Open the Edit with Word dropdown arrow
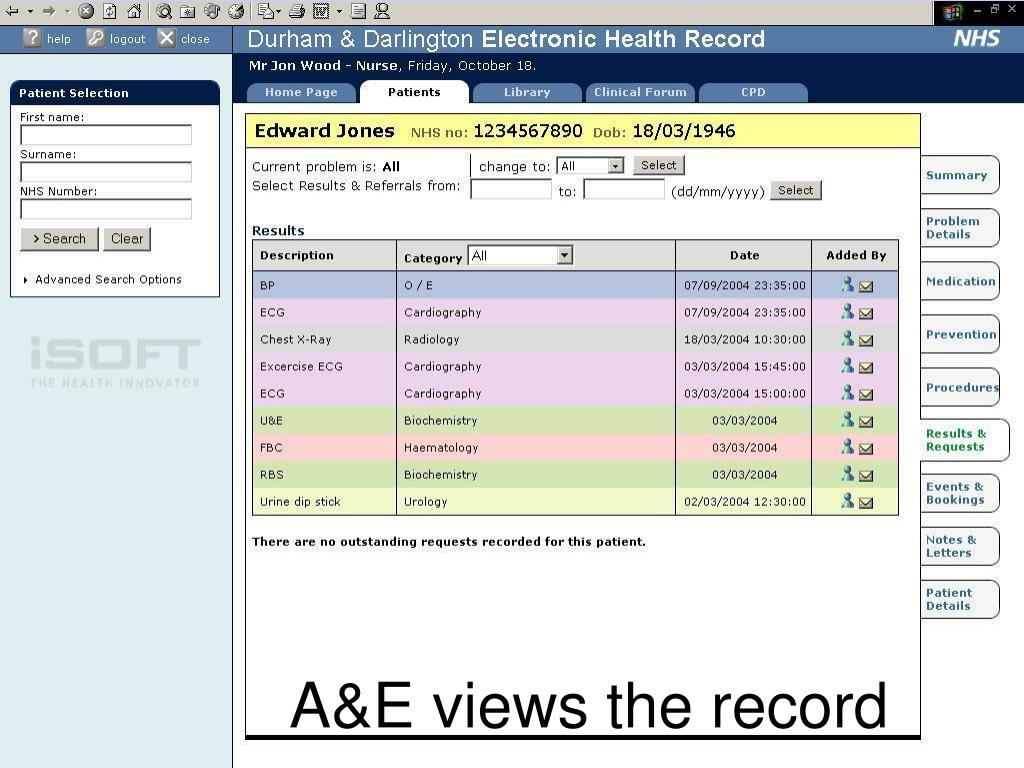This screenshot has width=1024, height=768. pos(339,10)
